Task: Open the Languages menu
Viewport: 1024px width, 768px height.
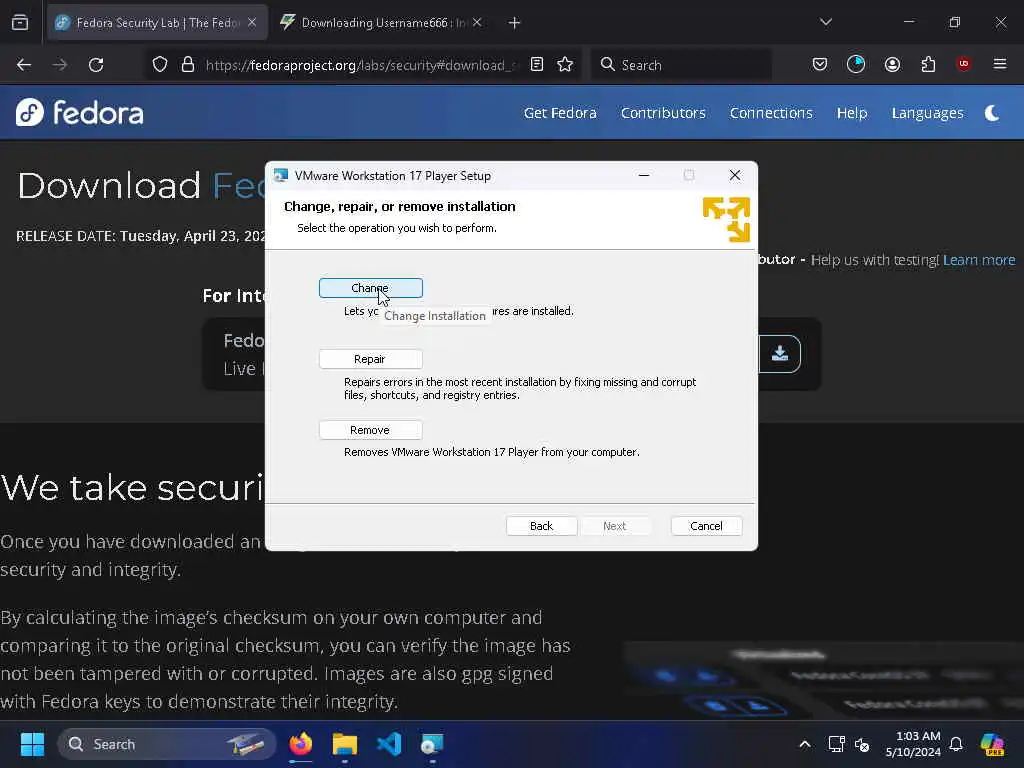Action: 927,113
